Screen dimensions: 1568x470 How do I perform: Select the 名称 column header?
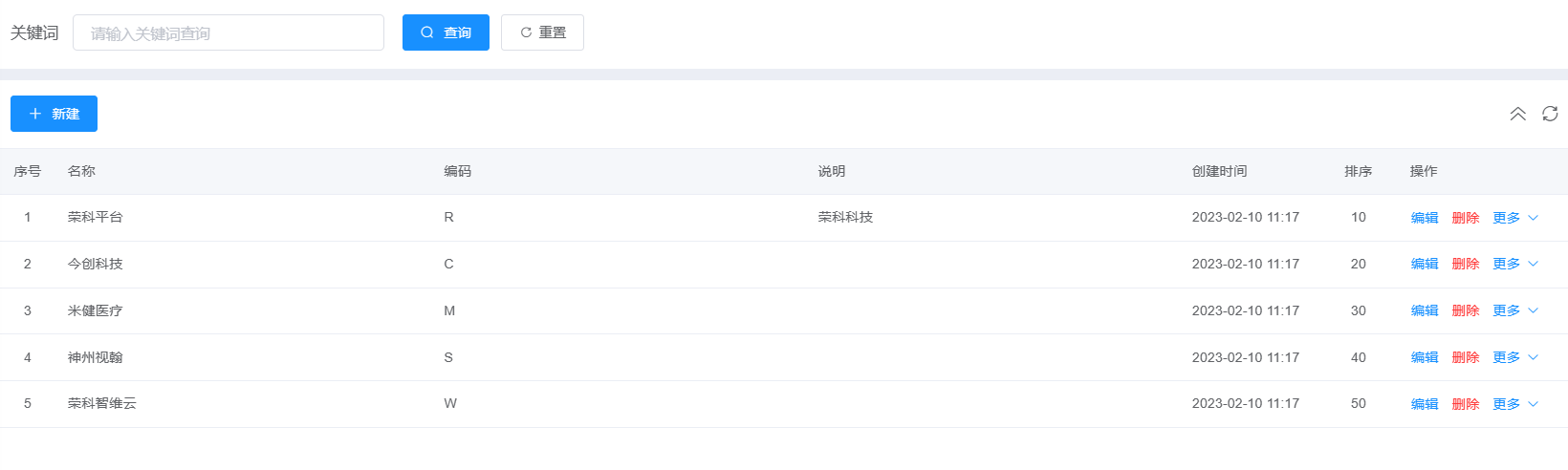click(81, 171)
